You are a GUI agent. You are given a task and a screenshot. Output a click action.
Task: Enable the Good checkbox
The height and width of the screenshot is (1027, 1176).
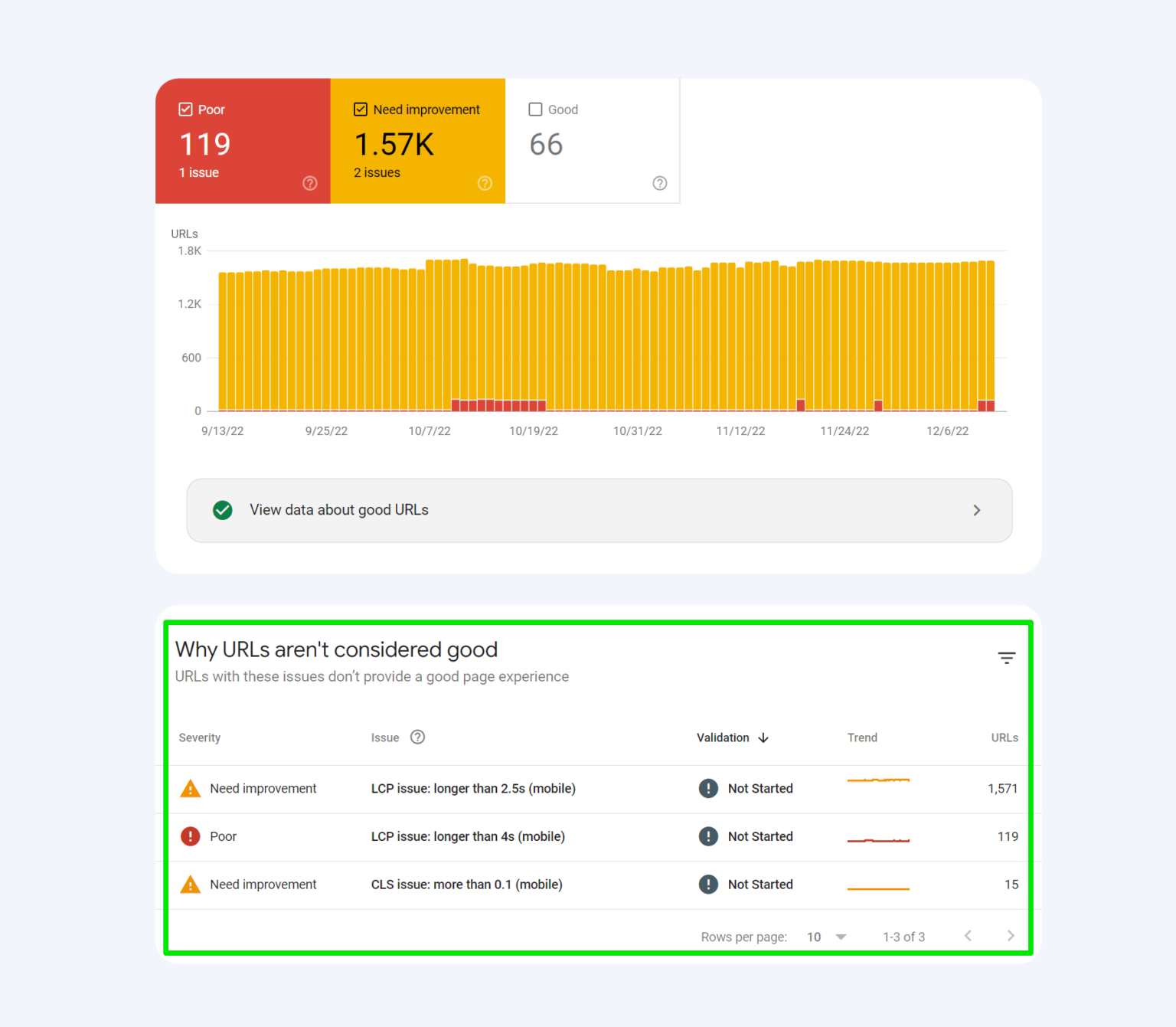coord(535,109)
